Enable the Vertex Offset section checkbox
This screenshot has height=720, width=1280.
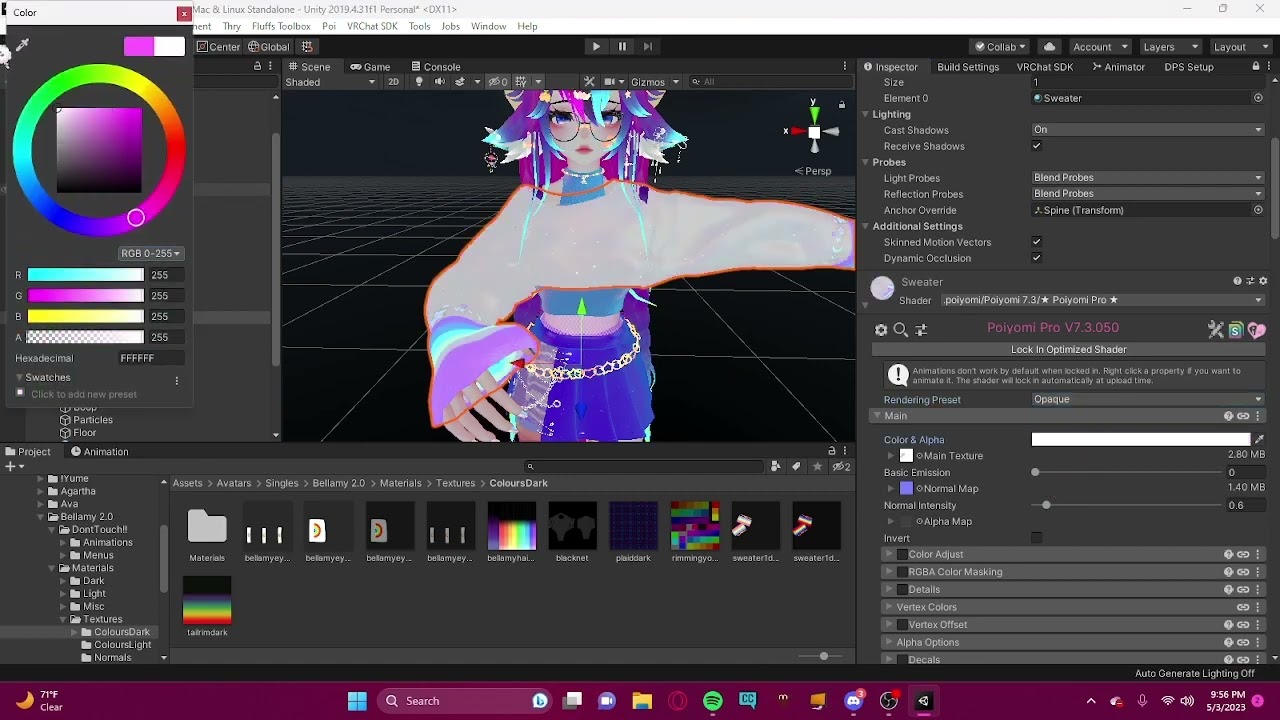tap(902, 625)
